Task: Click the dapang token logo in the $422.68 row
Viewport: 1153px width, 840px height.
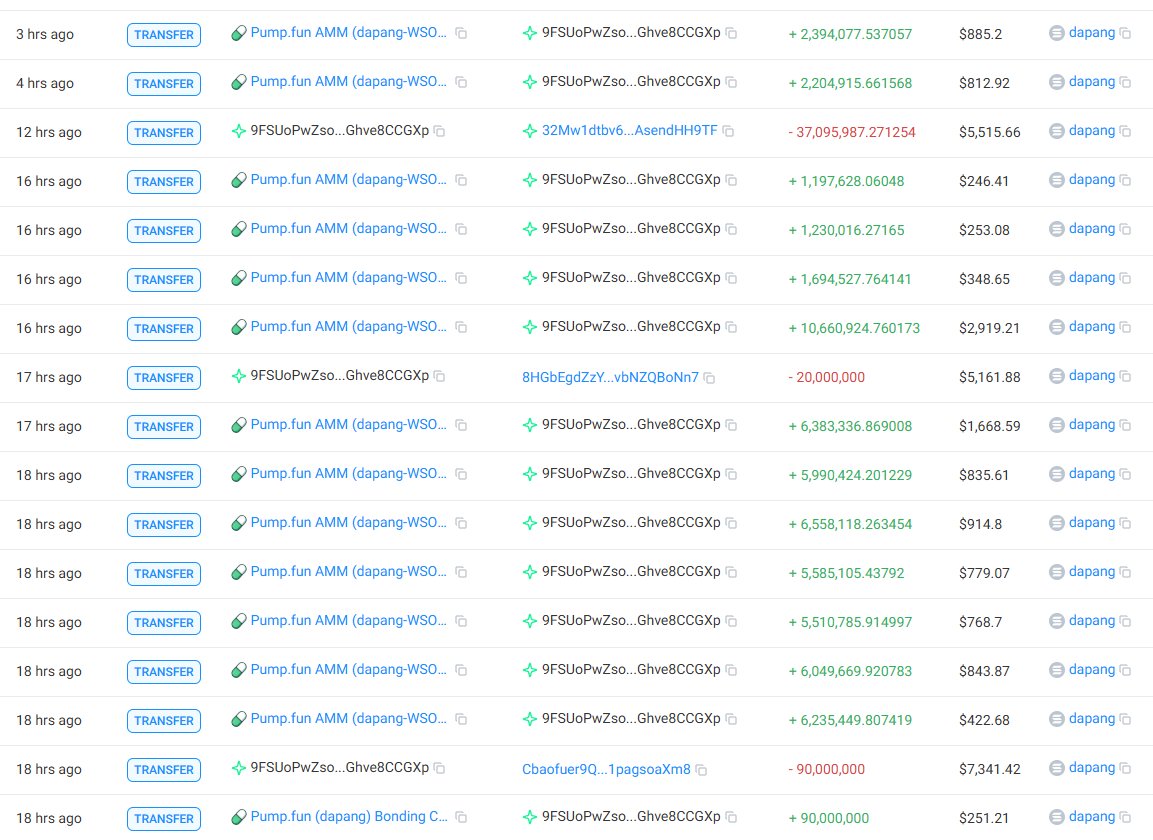Action: (x=1057, y=719)
